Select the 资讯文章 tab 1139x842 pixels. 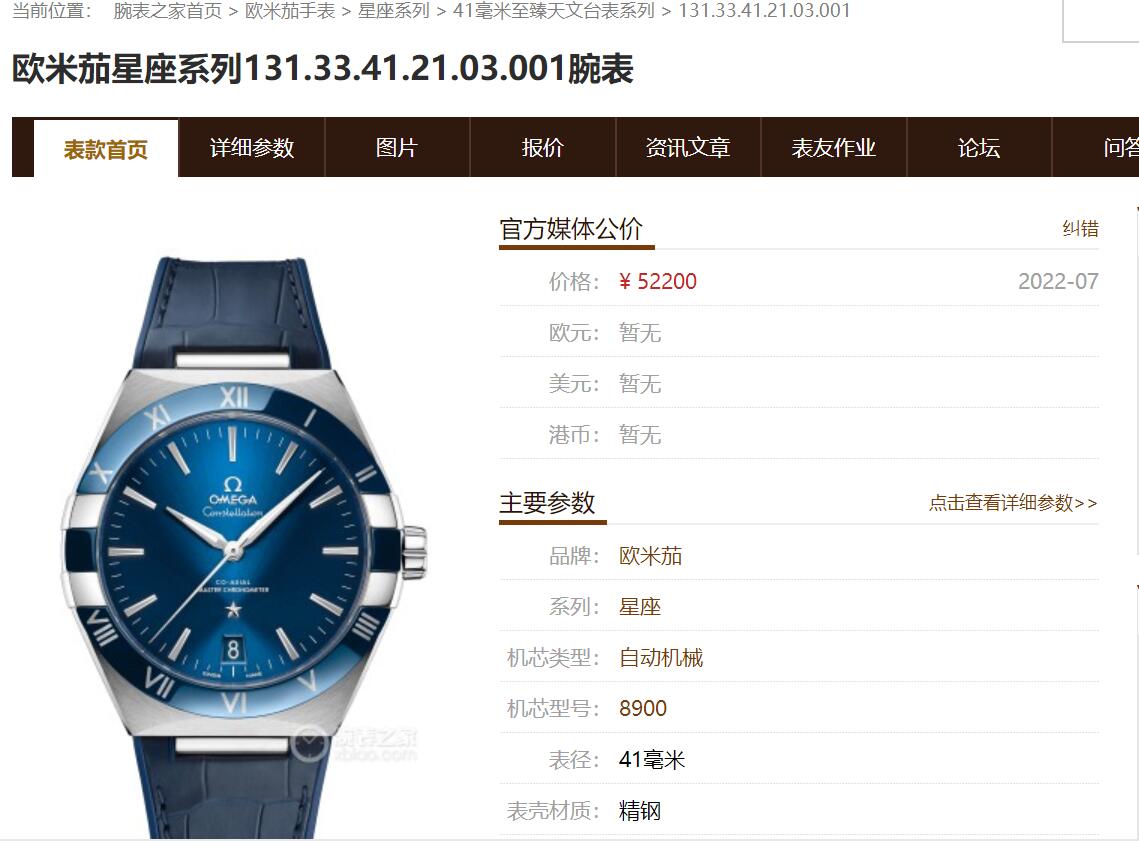(x=688, y=147)
